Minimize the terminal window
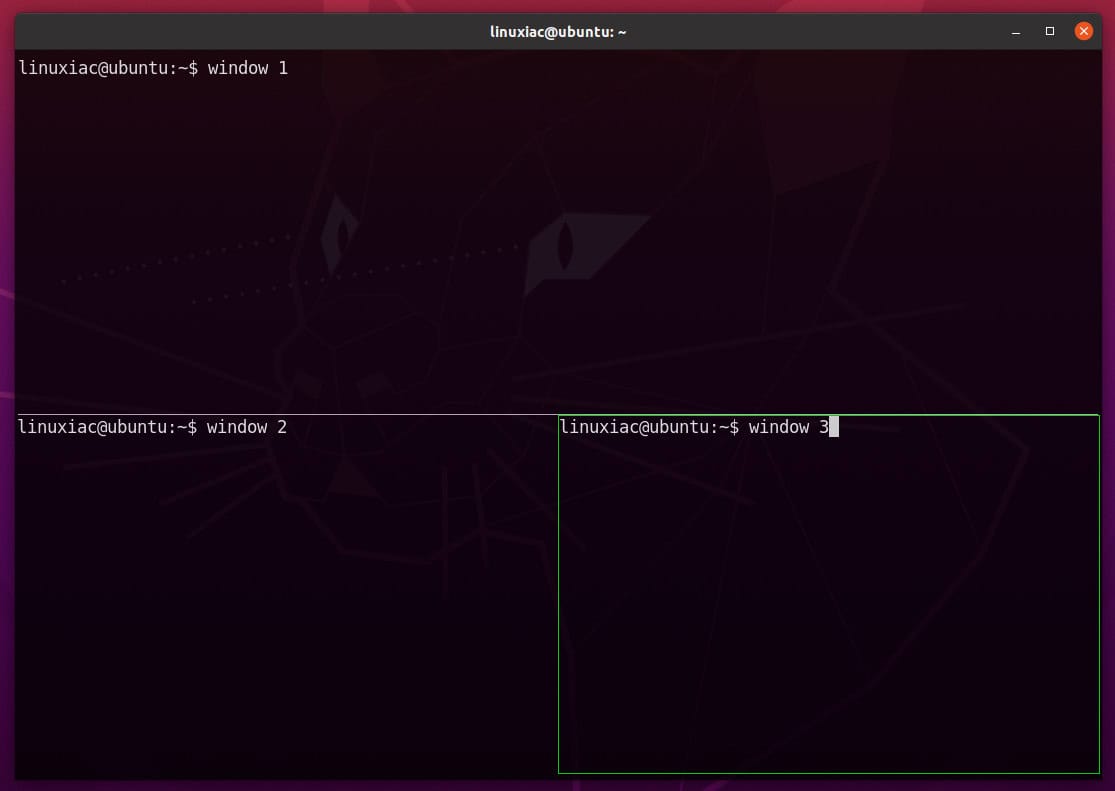The width and height of the screenshot is (1115, 791). click(x=1014, y=31)
